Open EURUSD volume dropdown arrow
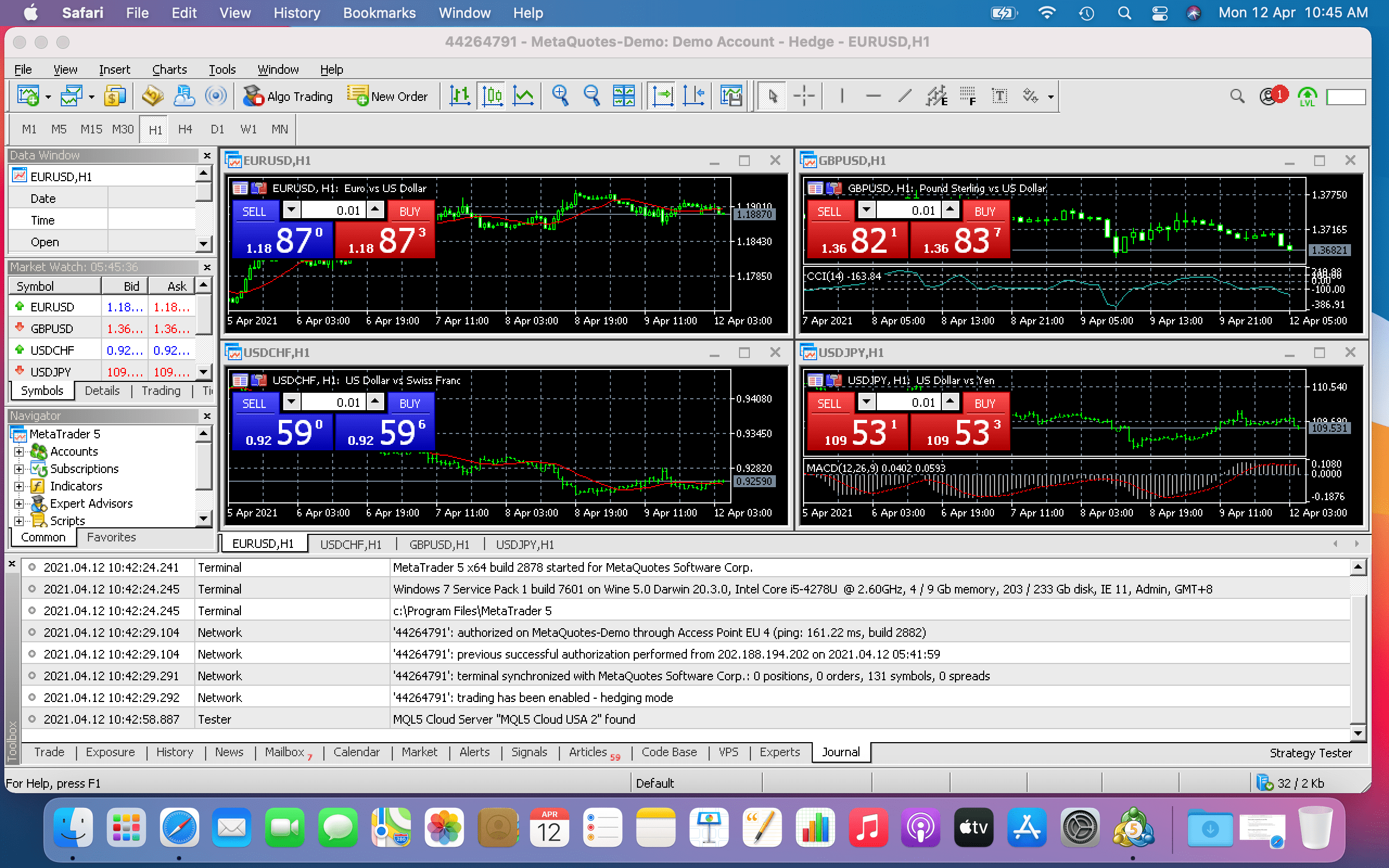 291,209
